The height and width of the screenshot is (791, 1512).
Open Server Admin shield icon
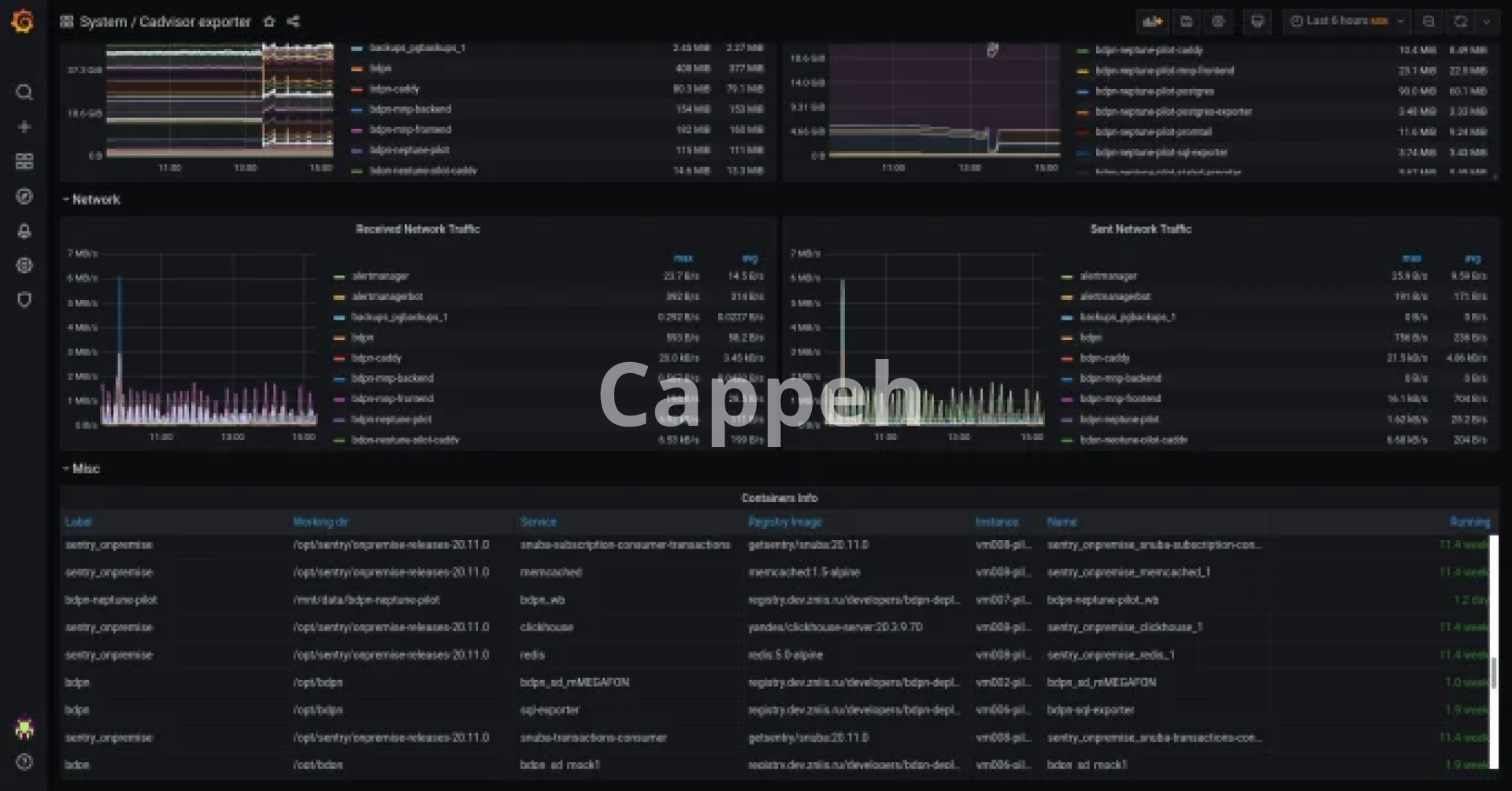[24, 300]
